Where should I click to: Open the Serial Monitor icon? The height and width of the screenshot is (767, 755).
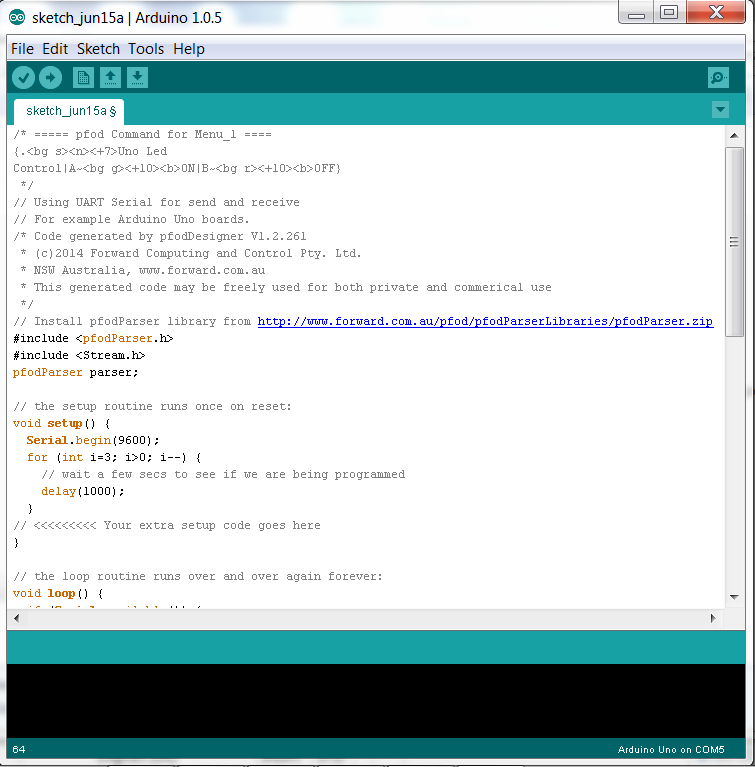718,78
